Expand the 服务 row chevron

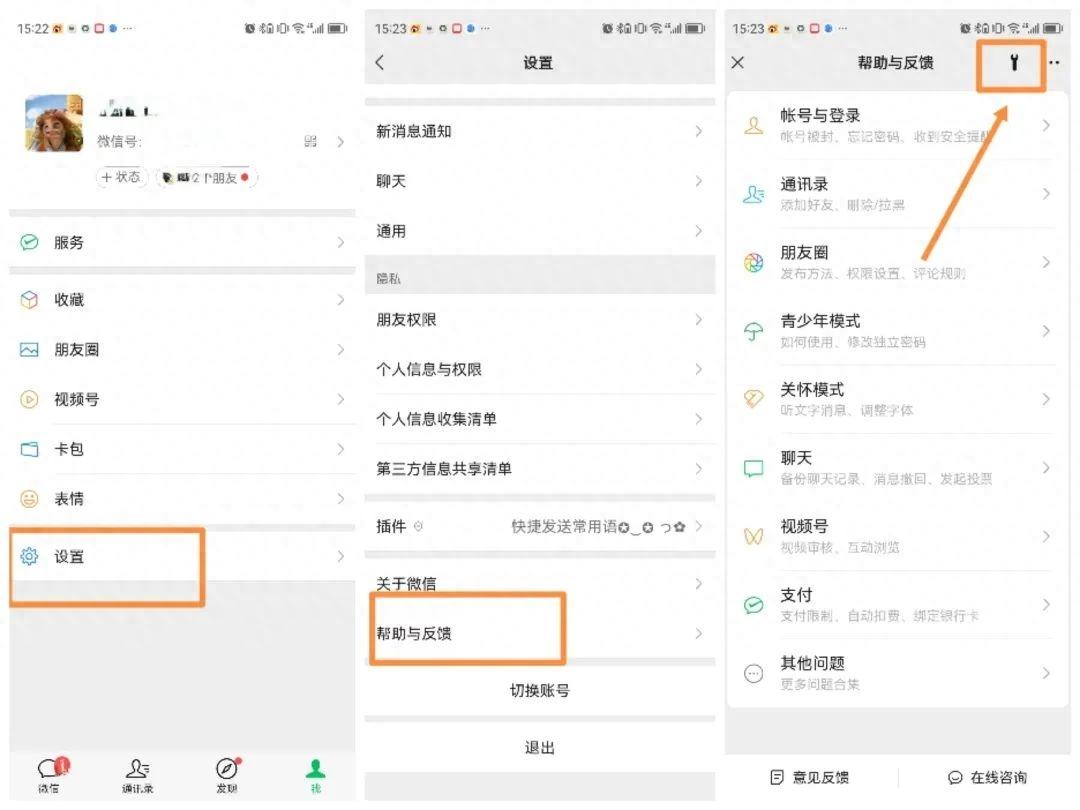[340, 242]
